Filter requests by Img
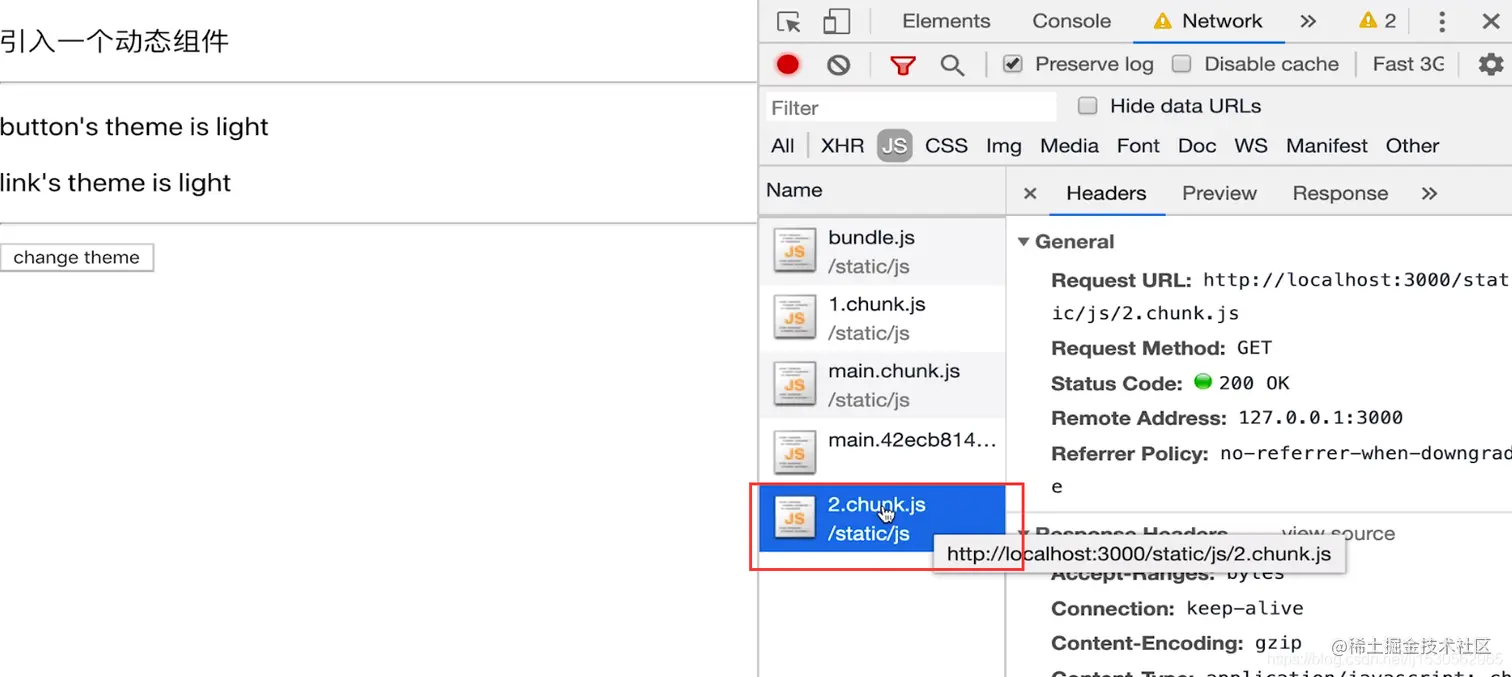Viewport: 1512px width, 677px height. (x=1004, y=146)
